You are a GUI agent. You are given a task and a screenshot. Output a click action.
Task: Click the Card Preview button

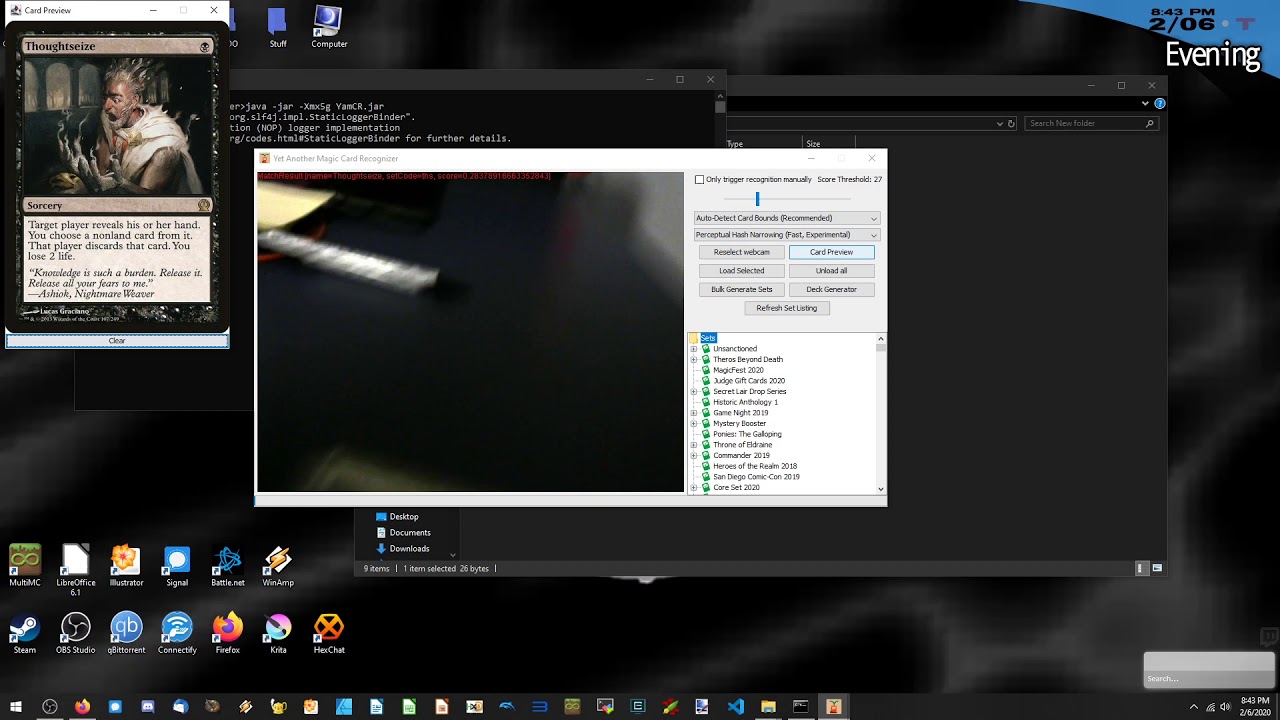831,252
